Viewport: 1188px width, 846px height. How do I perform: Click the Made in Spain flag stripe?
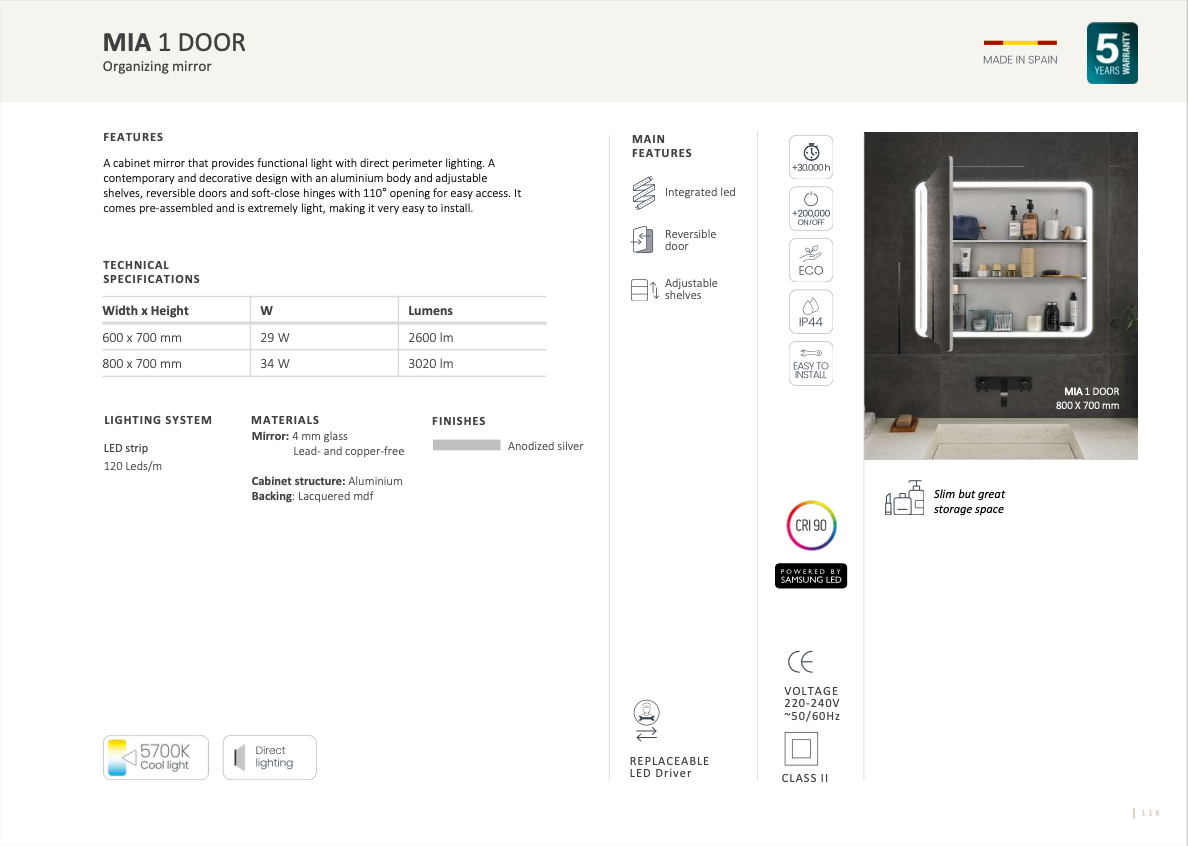1020,43
